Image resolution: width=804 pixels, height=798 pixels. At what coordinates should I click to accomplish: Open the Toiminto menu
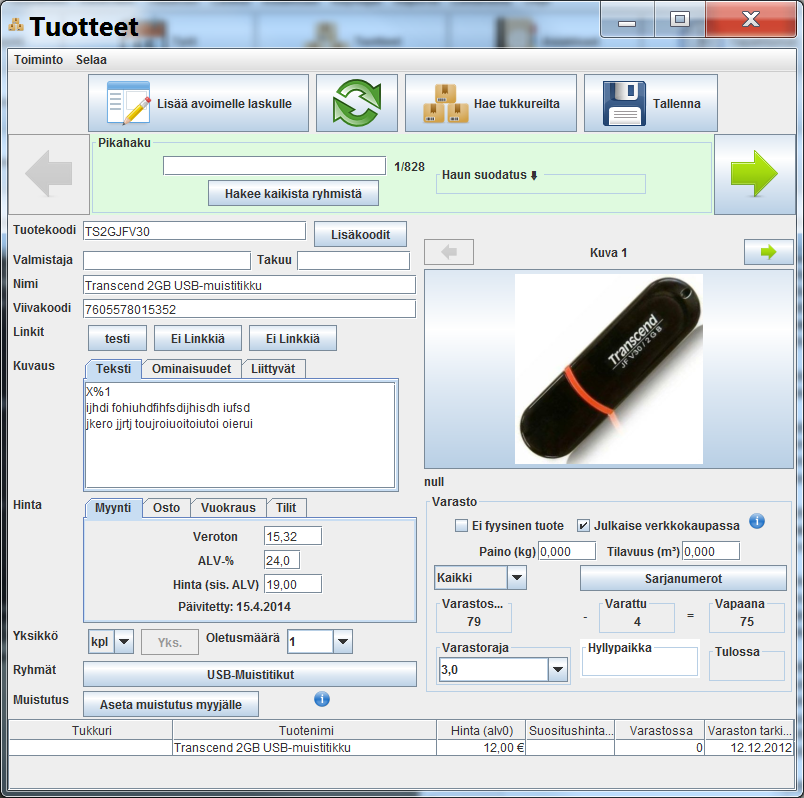[x=38, y=60]
